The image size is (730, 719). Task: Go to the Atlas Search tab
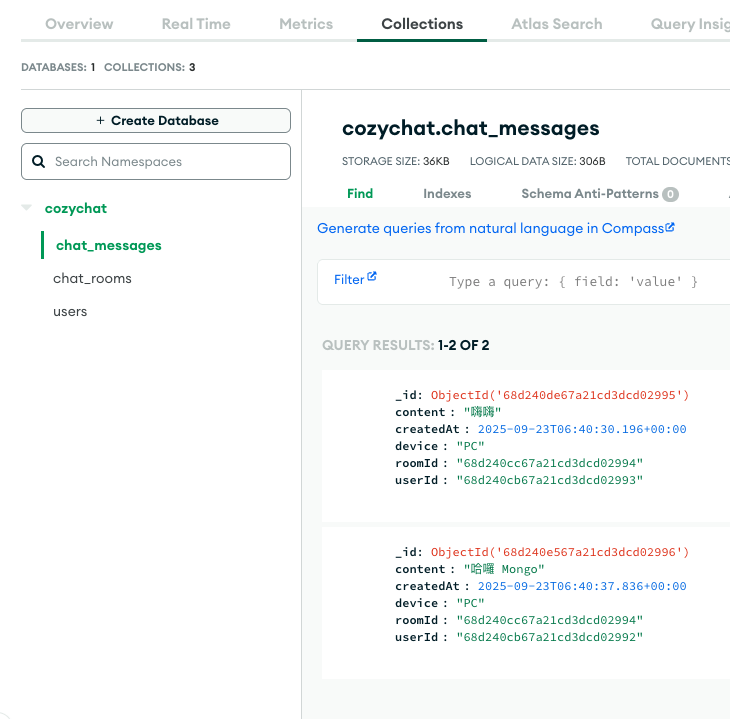(557, 24)
